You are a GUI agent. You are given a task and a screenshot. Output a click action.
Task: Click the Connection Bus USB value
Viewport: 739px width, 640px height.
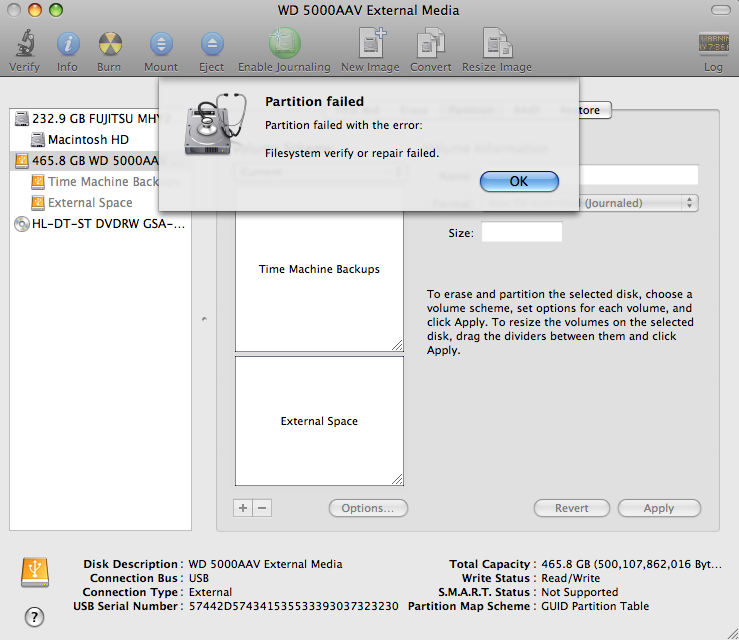(x=199, y=578)
